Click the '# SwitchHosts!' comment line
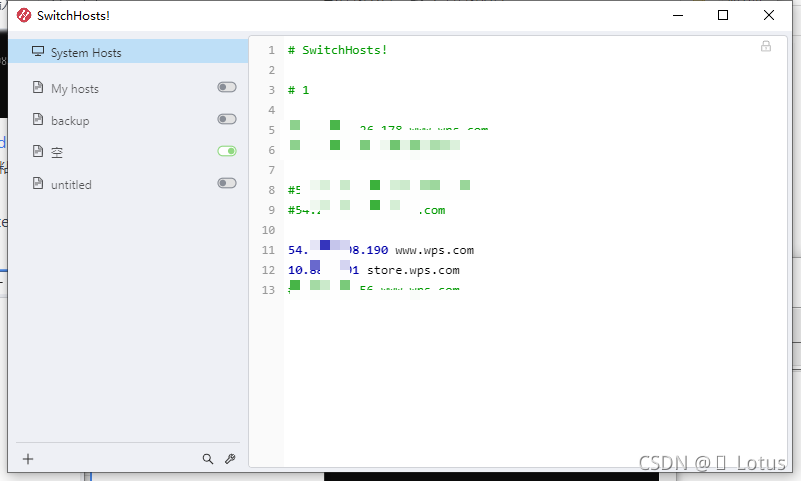This screenshot has width=801, height=481. coord(337,50)
